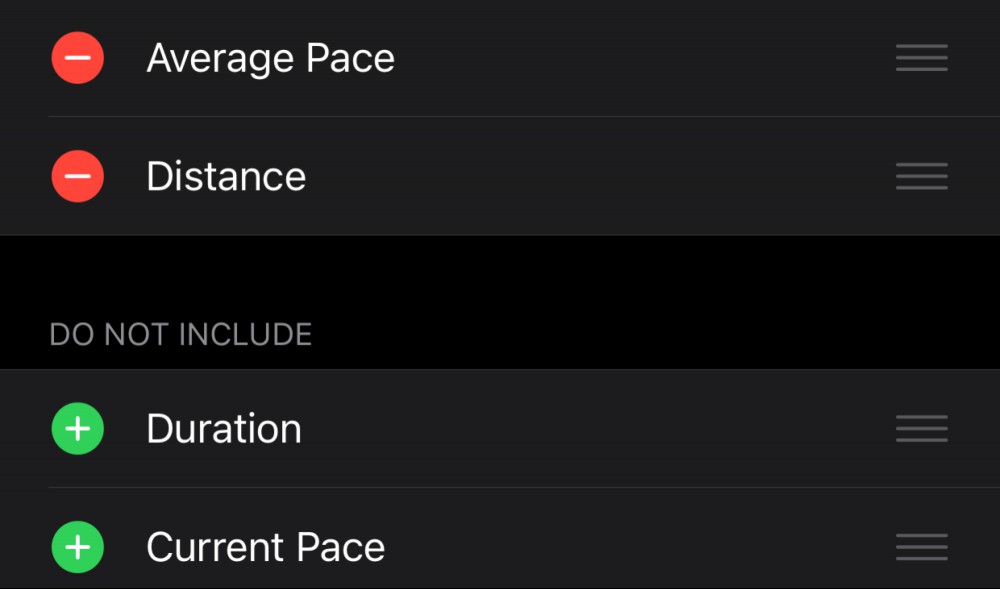The height and width of the screenshot is (589, 1000).
Task: Select the Average Pace metric label
Action: pyautogui.click(x=270, y=59)
